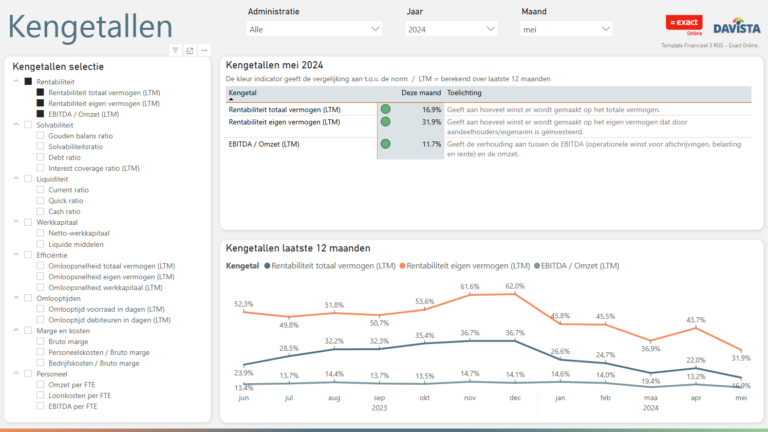Click the 31,9% value in Deze maand column
Screen dimensions: 768x432
click(432, 122)
